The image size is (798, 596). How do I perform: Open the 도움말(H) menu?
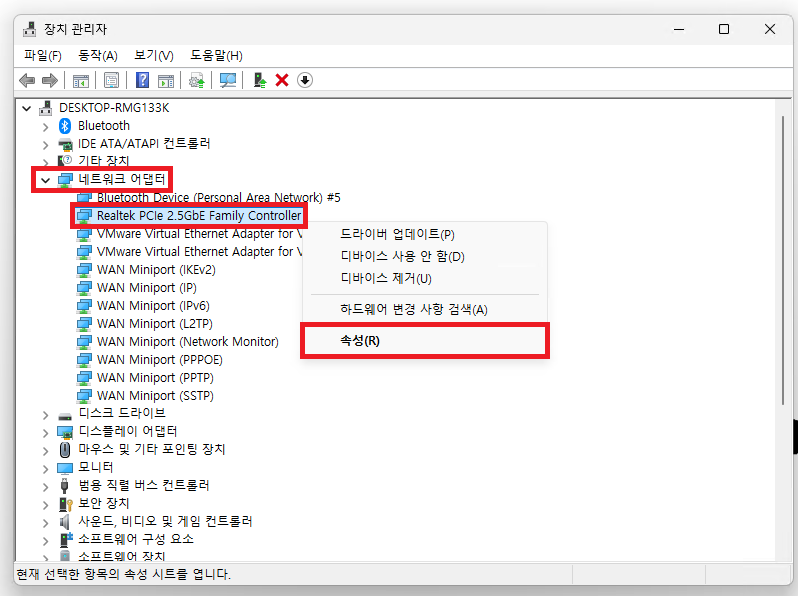(x=216, y=55)
